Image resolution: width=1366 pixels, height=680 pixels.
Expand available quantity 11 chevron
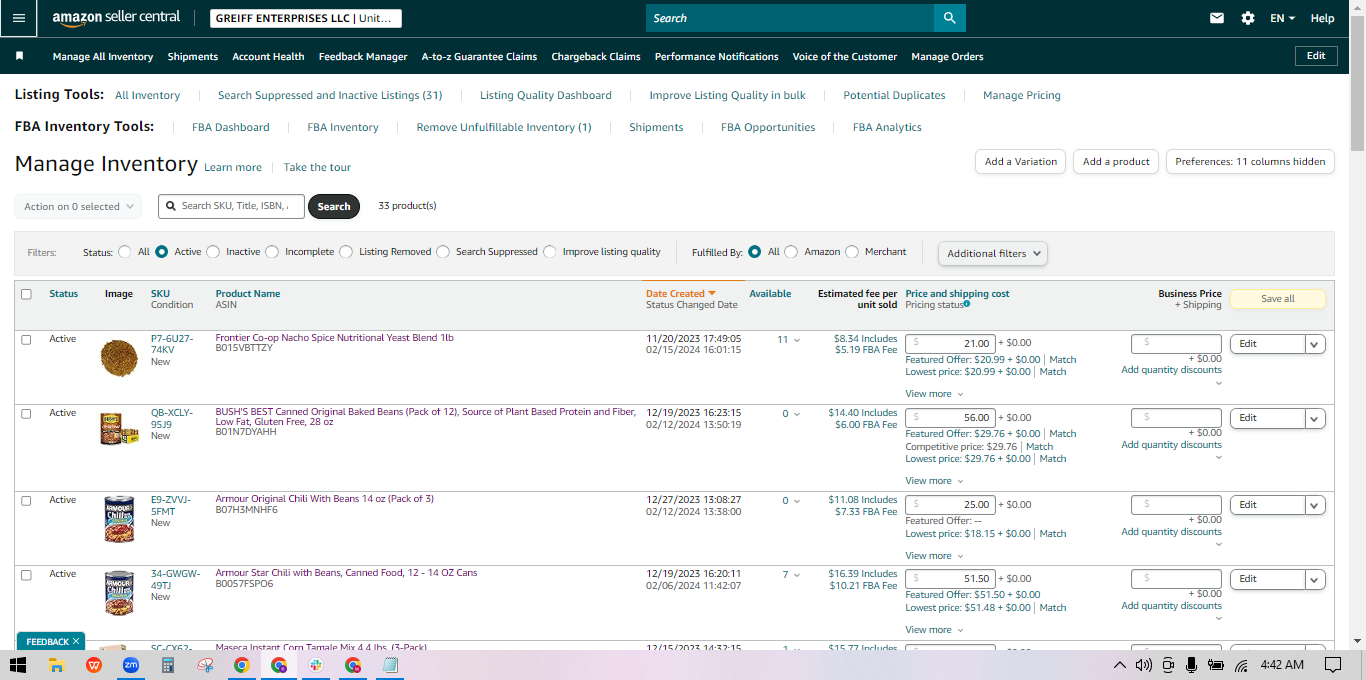(x=797, y=340)
